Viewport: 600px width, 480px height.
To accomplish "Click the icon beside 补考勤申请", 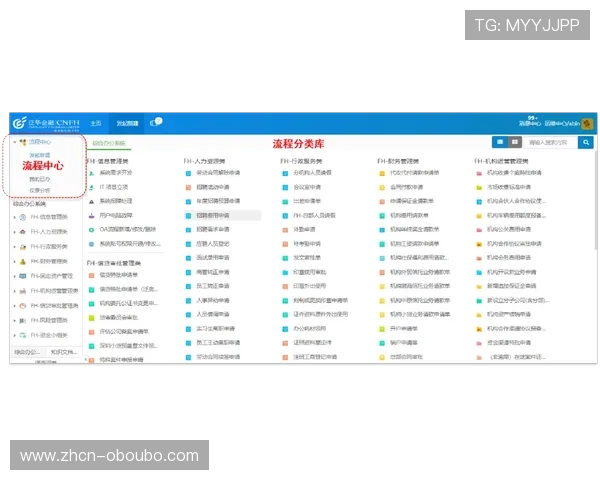I will click(285, 244).
